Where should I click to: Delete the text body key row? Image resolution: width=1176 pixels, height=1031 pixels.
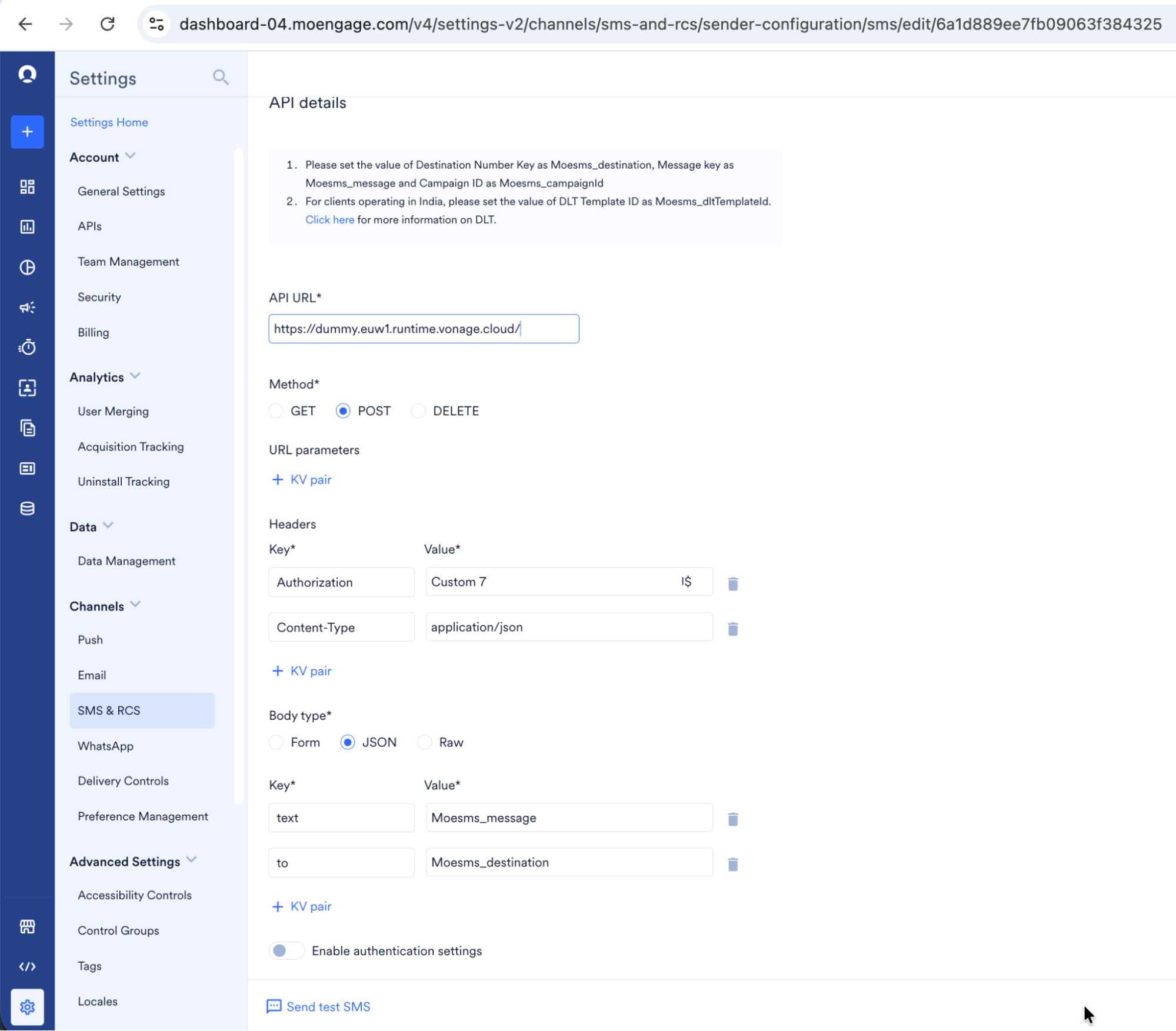[x=733, y=819]
